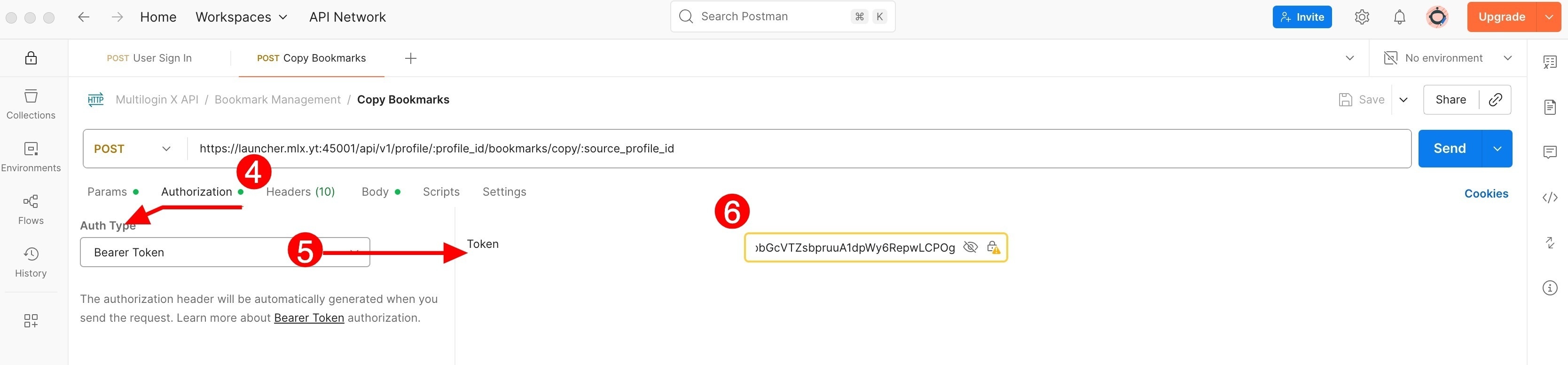Copy the request link icon

point(1496,100)
